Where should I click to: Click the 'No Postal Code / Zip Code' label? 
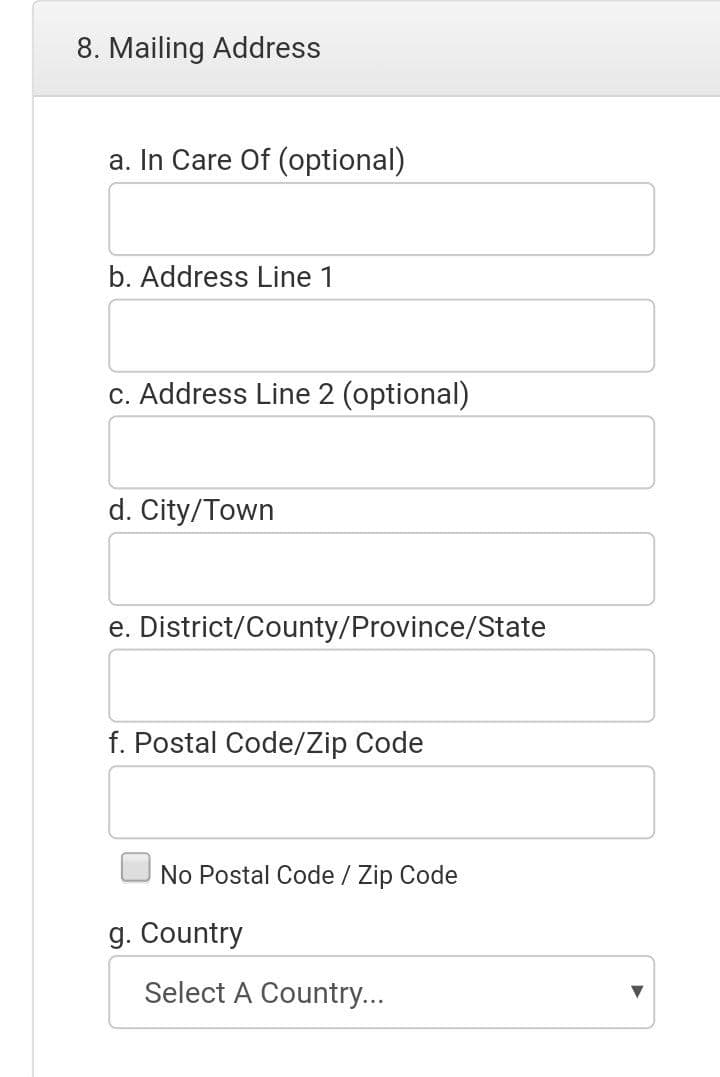click(x=308, y=875)
